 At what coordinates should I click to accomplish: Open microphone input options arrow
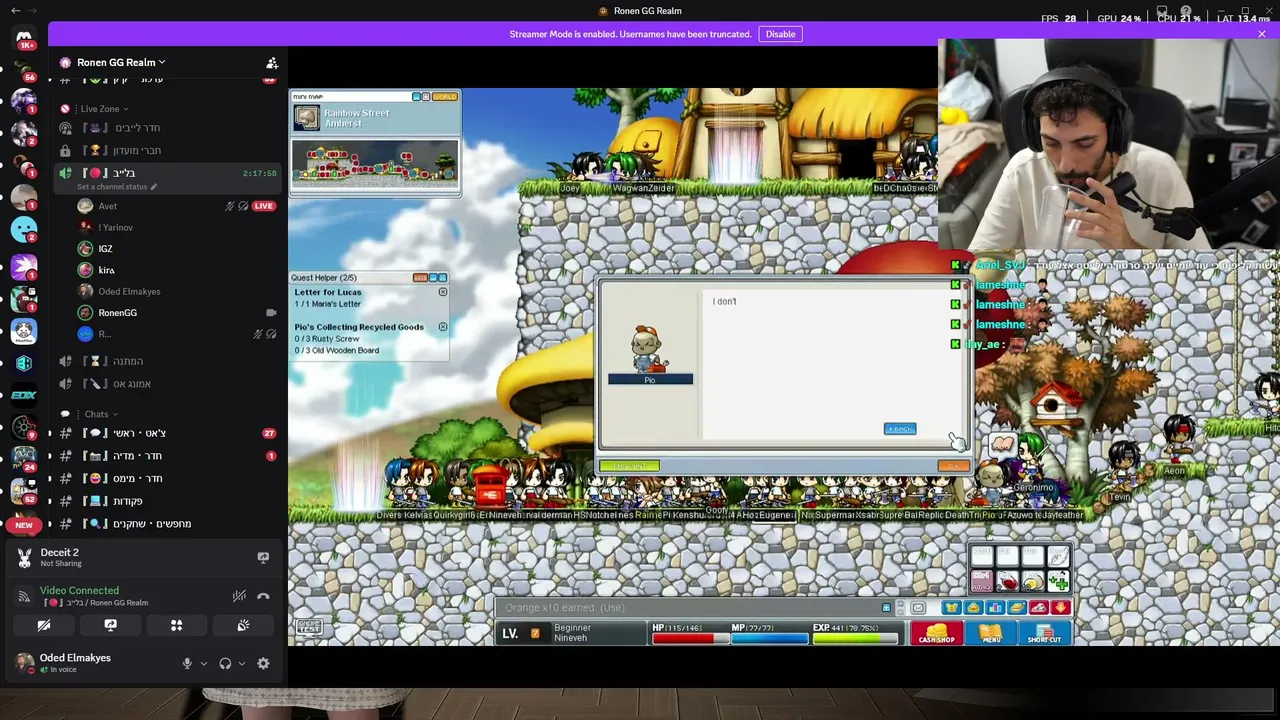coord(204,663)
